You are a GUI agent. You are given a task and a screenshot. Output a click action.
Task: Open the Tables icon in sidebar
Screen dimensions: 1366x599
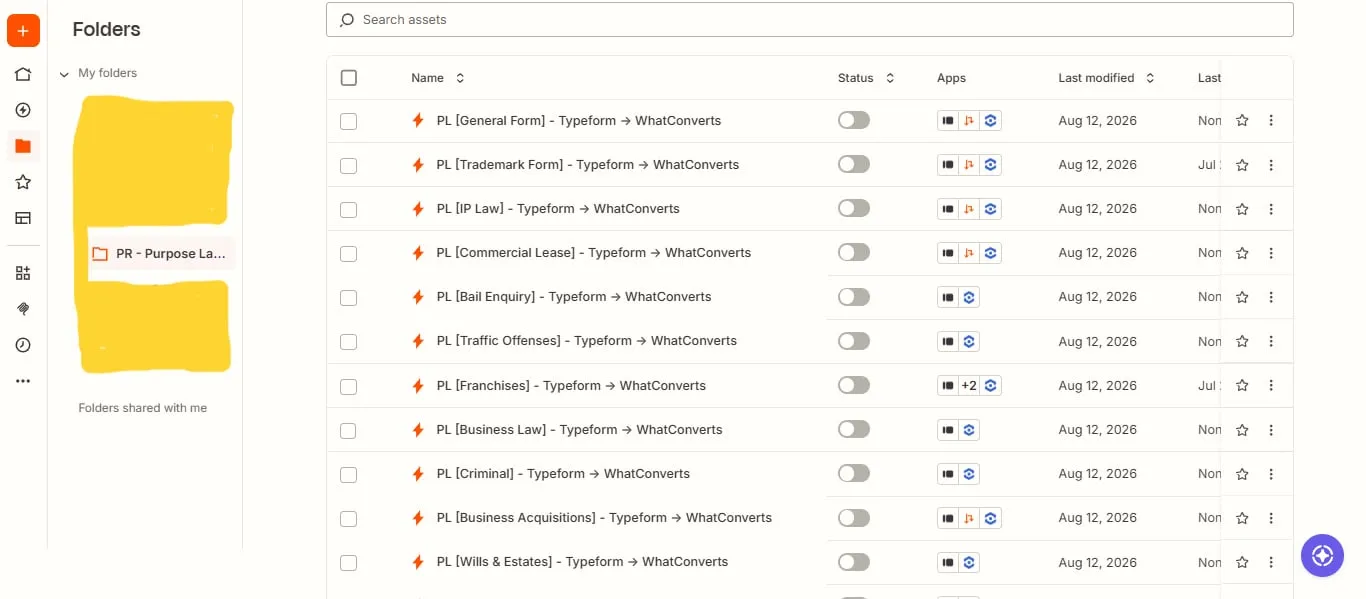[x=23, y=218]
